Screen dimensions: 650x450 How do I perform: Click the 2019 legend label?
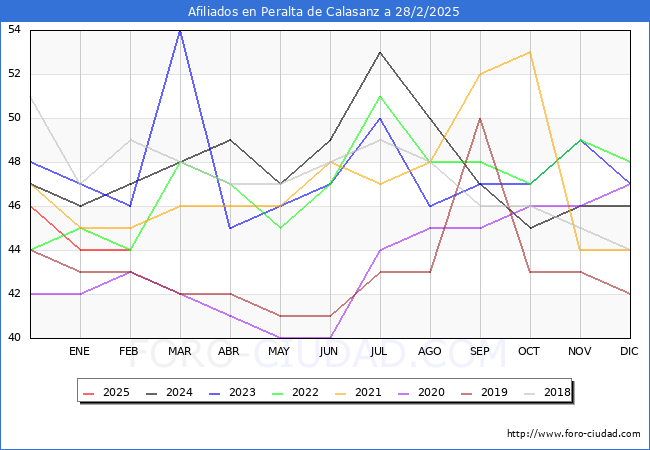click(x=494, y=392)
